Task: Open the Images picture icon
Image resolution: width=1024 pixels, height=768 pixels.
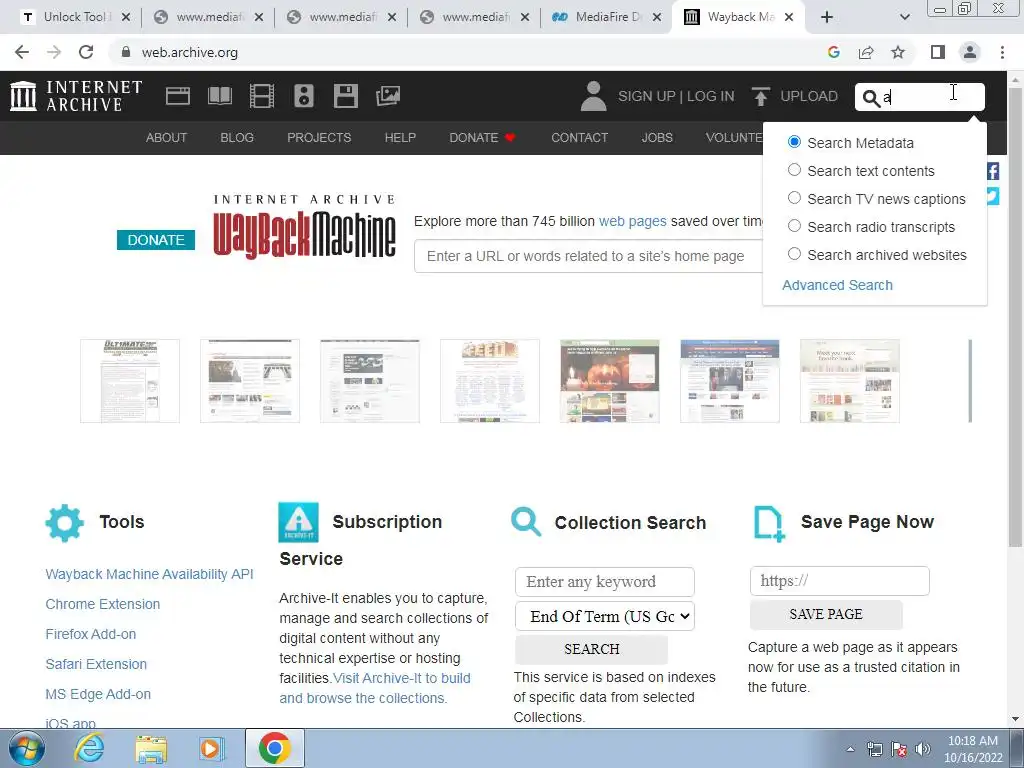Action: pos(387,96)
